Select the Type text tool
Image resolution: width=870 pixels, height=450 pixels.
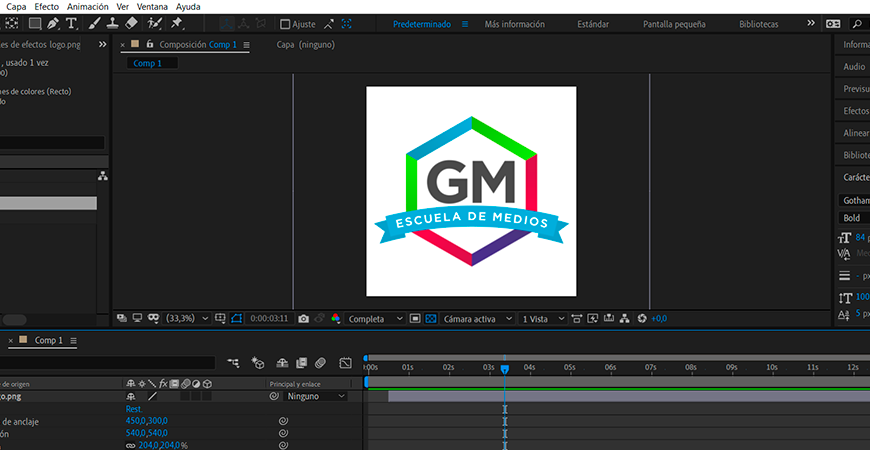[71, 24]
